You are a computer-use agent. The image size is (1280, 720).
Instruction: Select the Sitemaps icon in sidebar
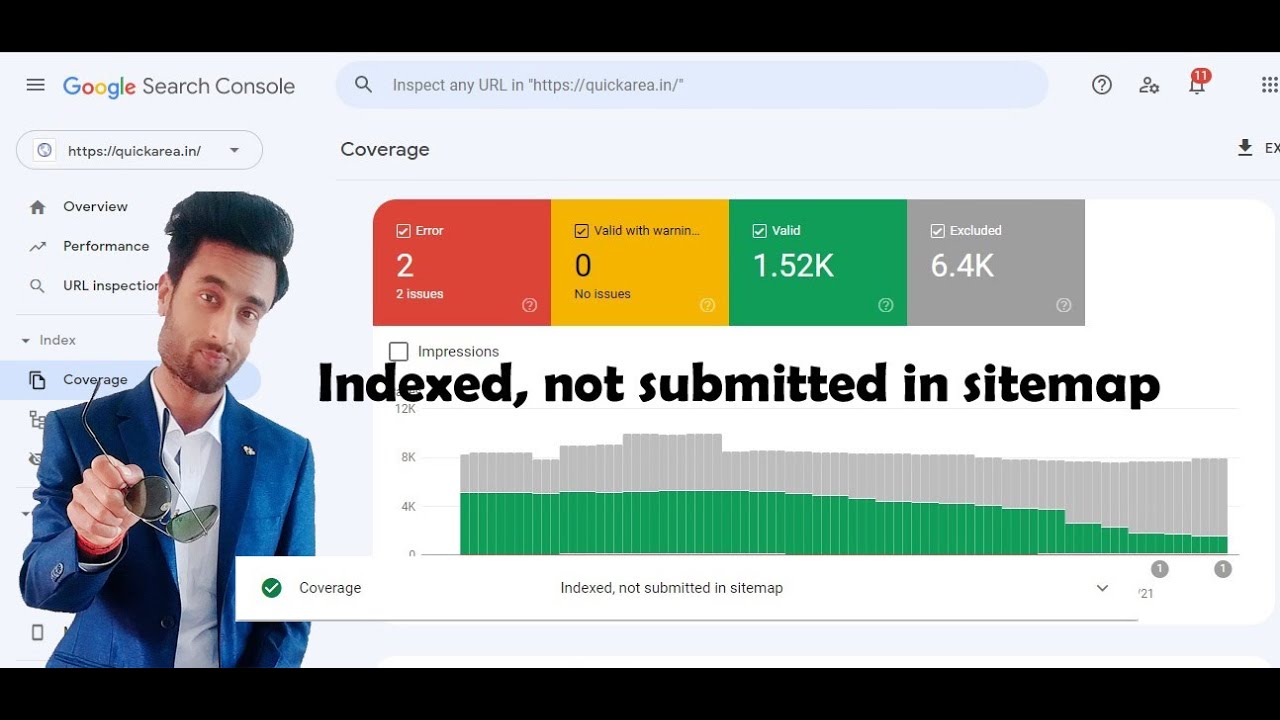pos(38,420)
